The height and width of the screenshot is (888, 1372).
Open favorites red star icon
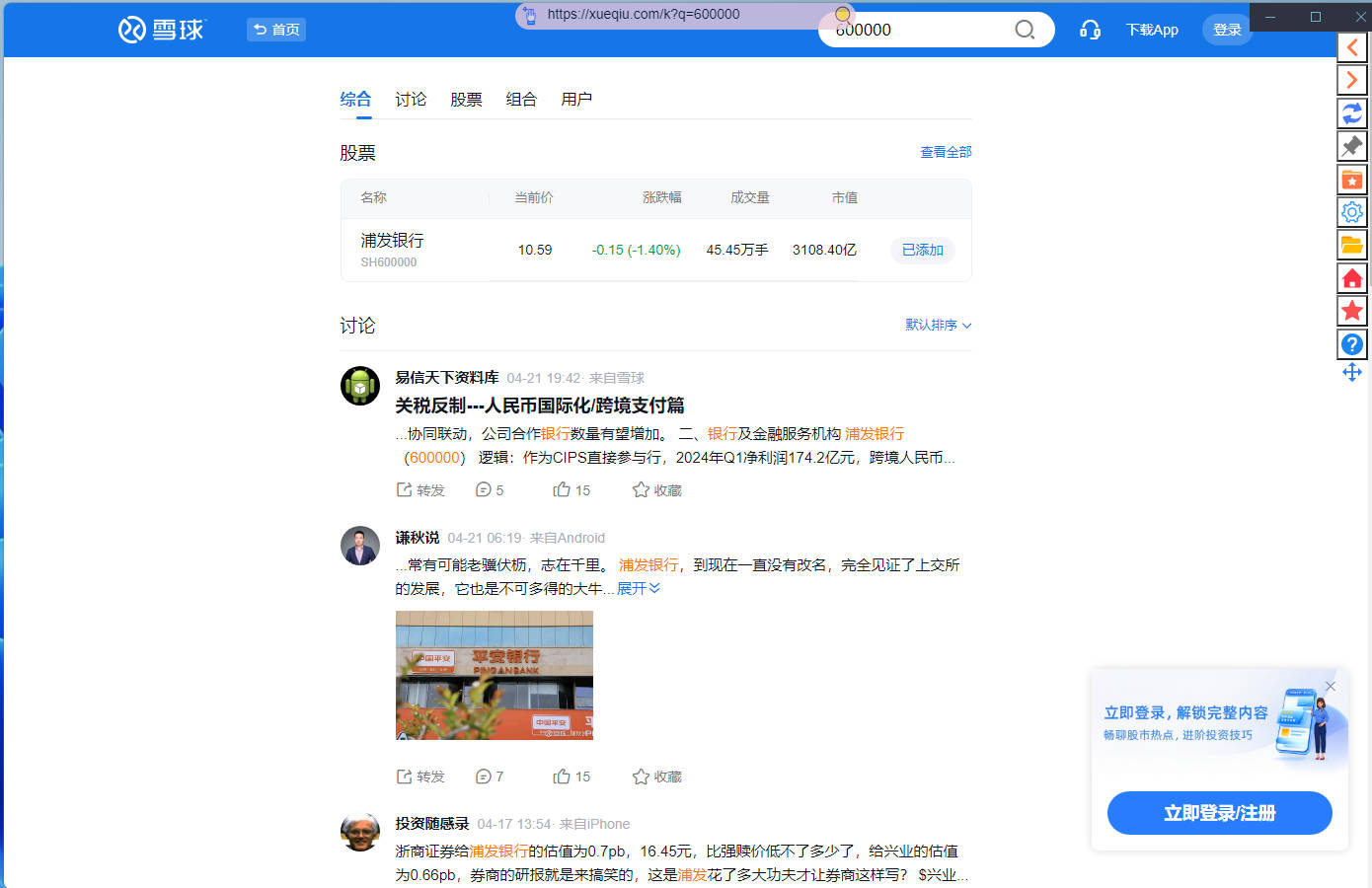1351,310
